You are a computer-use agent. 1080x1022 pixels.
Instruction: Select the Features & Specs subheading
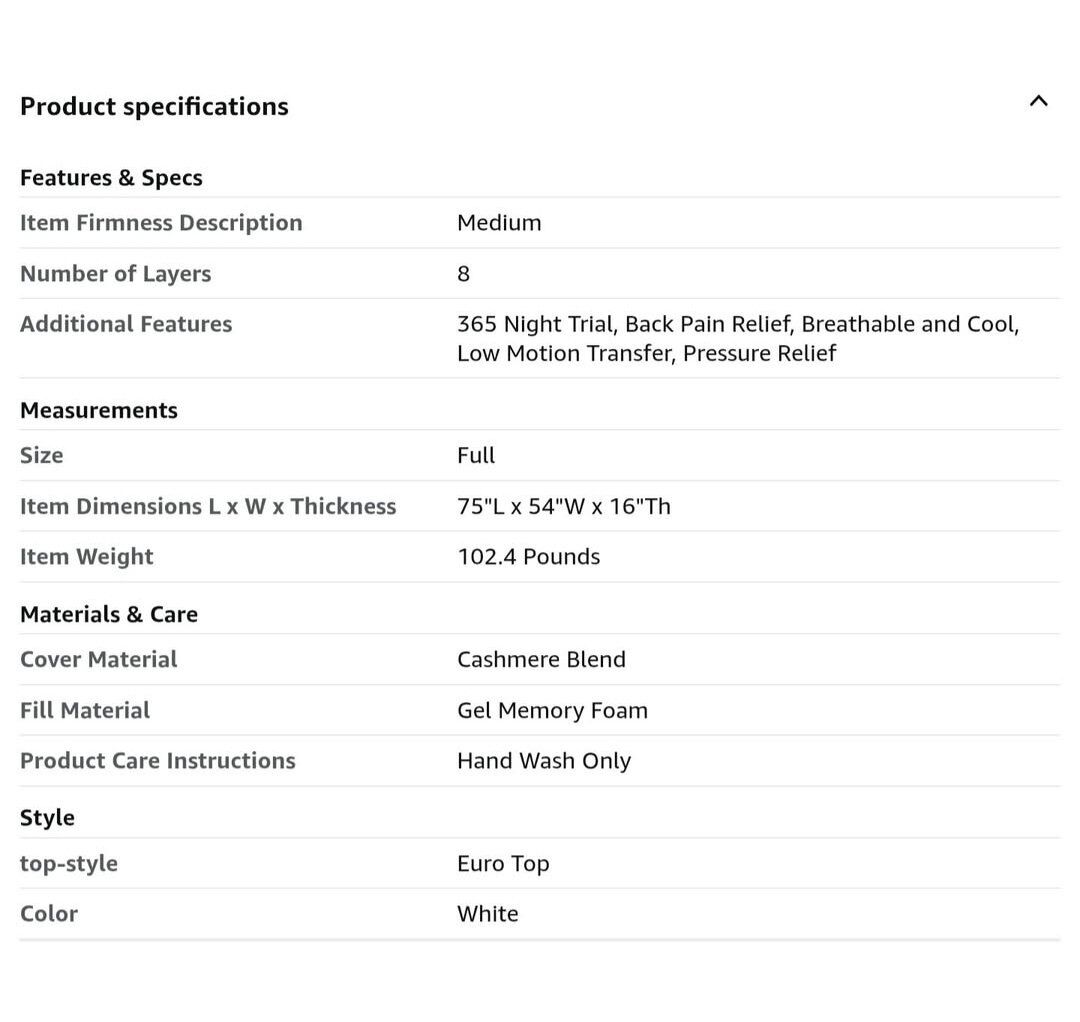click(x=111, y=178)
